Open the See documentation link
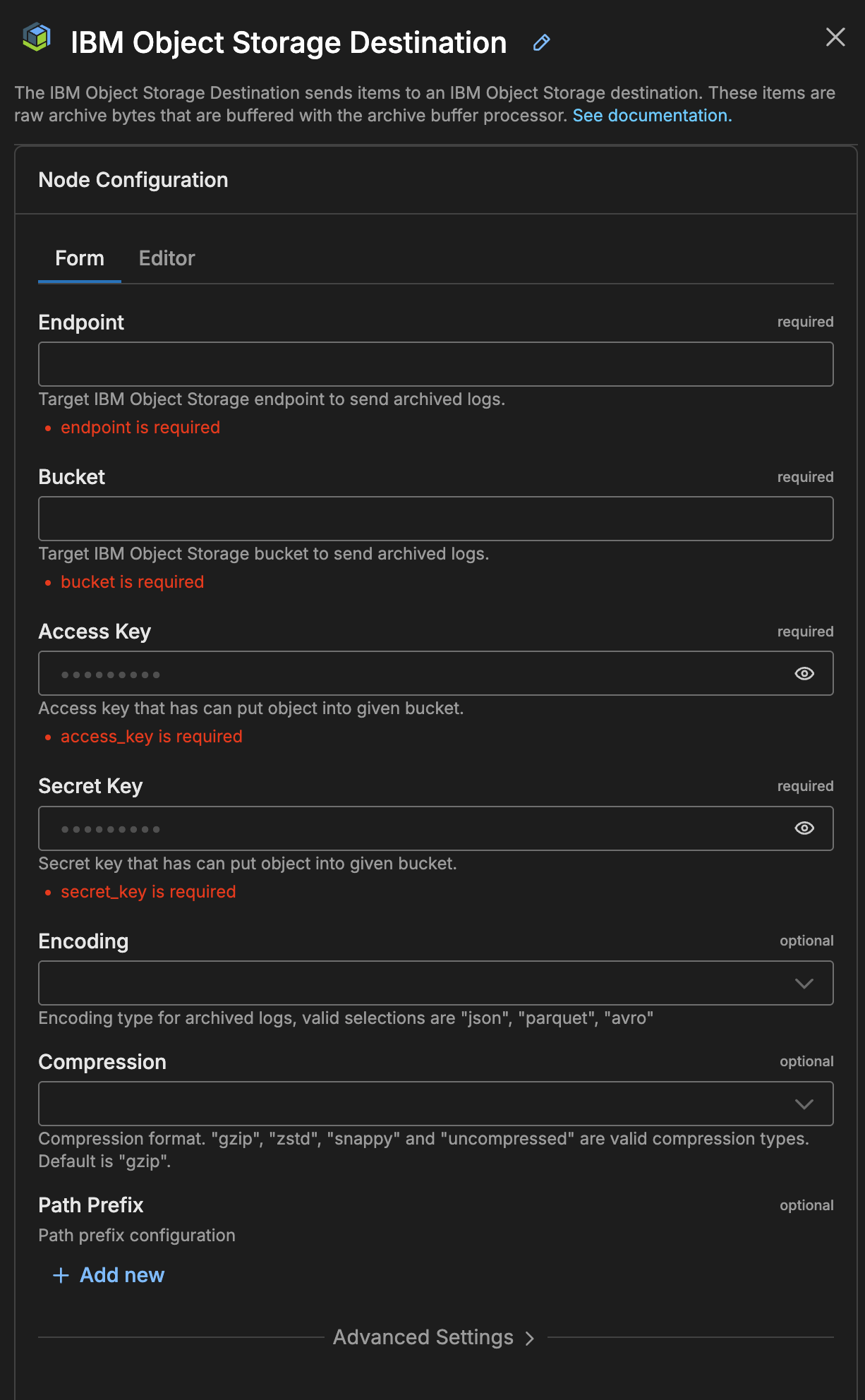 [x=652, y=116]
